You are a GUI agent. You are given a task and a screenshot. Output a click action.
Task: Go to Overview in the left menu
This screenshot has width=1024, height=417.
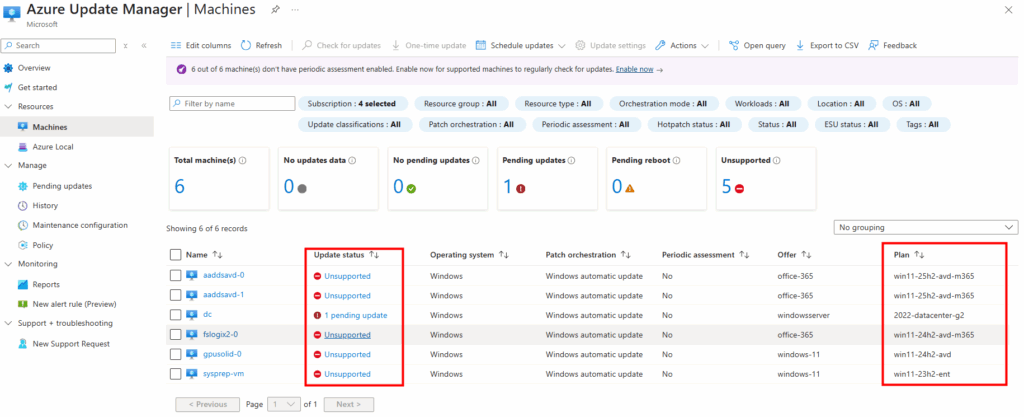click(x=33, y=68)
